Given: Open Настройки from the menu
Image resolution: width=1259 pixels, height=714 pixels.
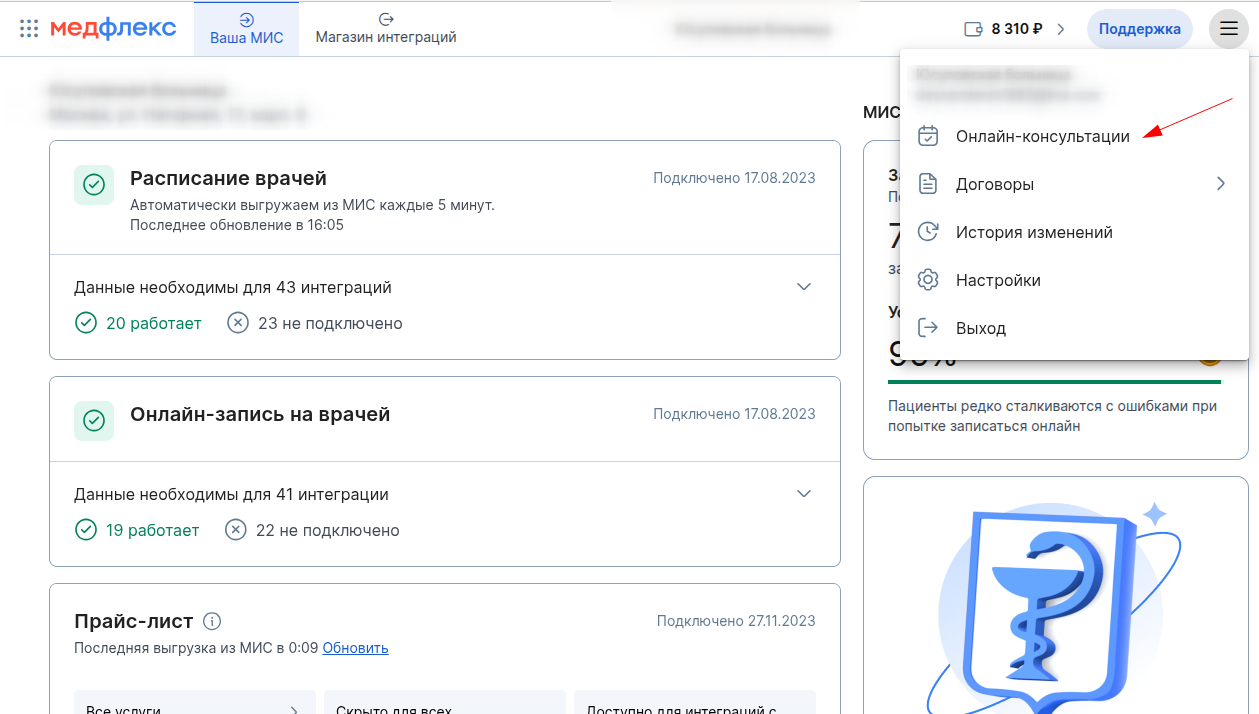Looking at the screenshot, I should [x=997, y=280].
